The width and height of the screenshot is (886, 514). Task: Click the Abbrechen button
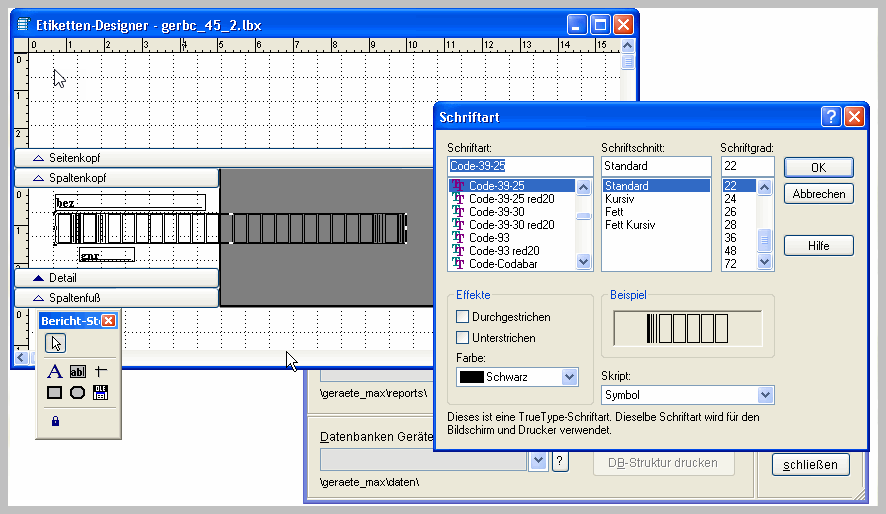[818, 194]
